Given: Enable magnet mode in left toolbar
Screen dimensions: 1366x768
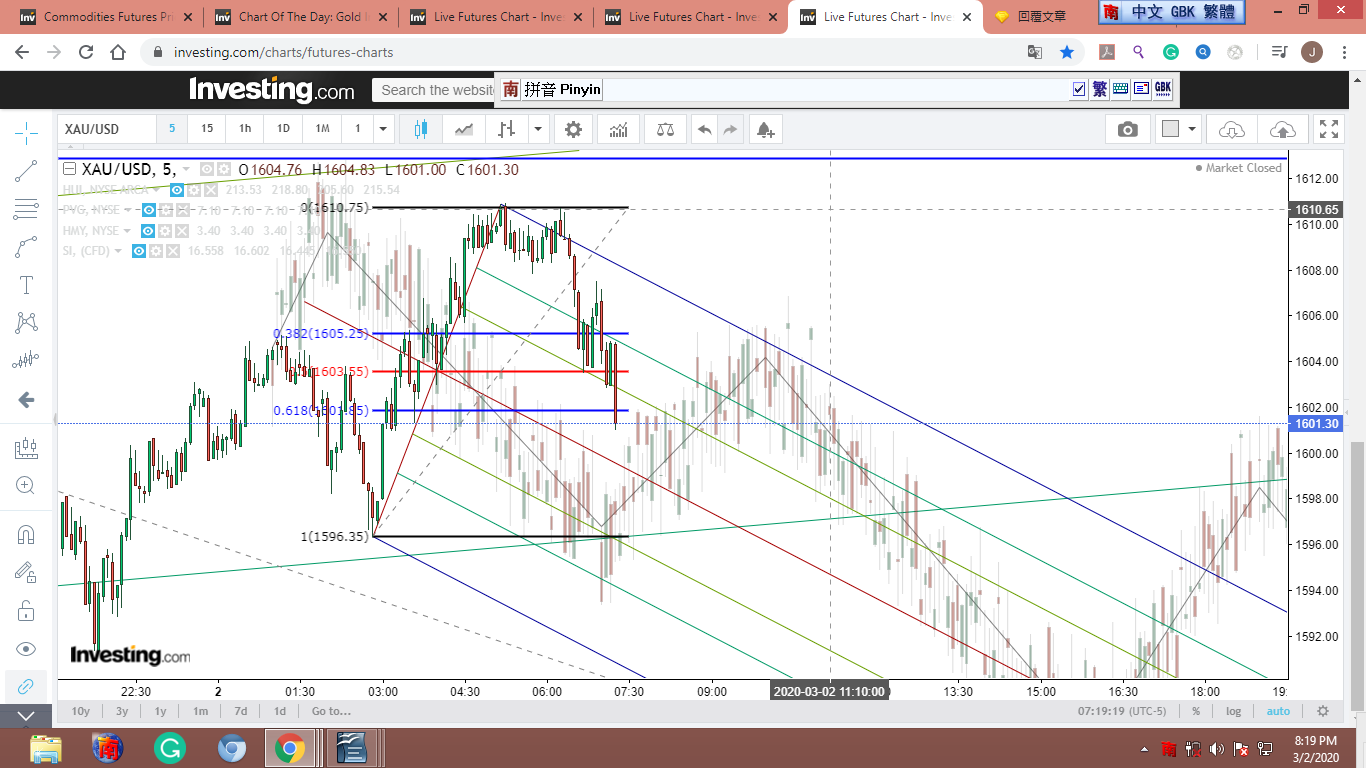Looking at the screenshot, I should click(27, 535).
